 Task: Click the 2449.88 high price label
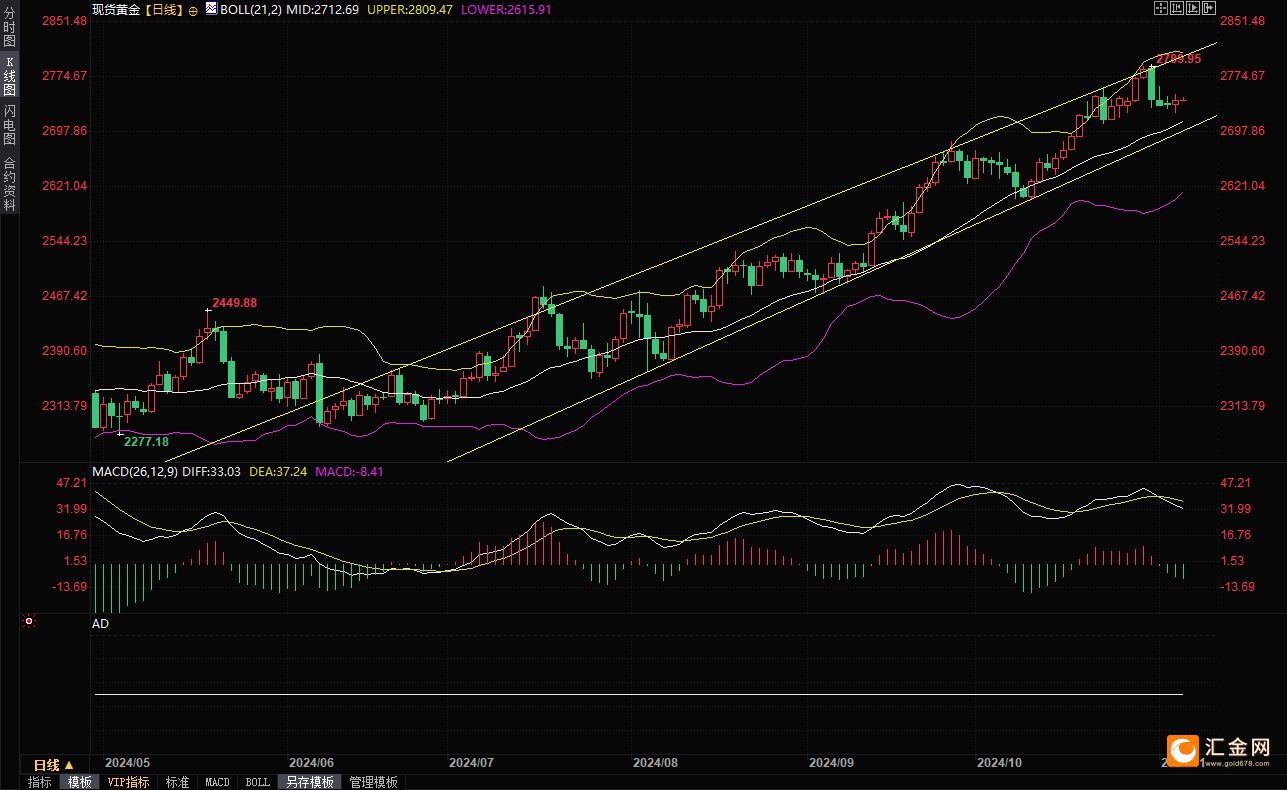click(x=234, y=303)
